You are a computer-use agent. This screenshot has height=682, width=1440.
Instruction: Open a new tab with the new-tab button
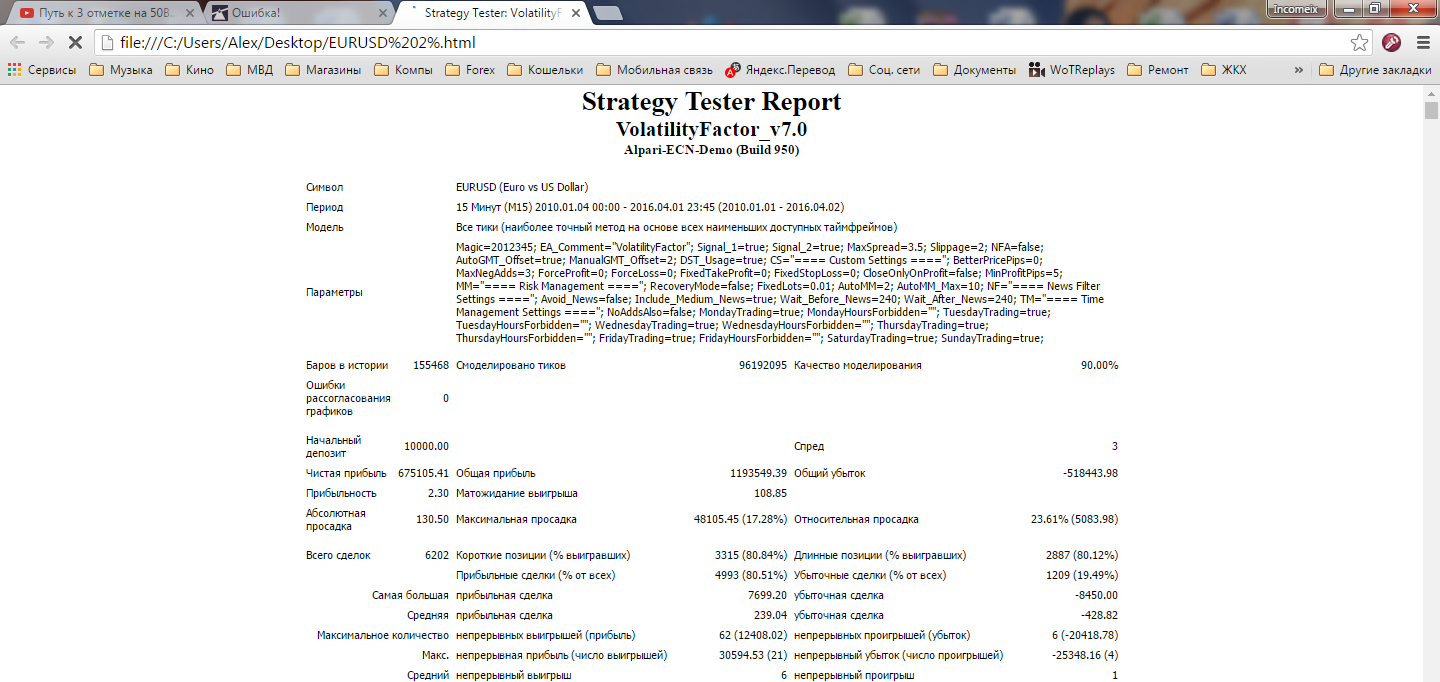tap(608, 13)
